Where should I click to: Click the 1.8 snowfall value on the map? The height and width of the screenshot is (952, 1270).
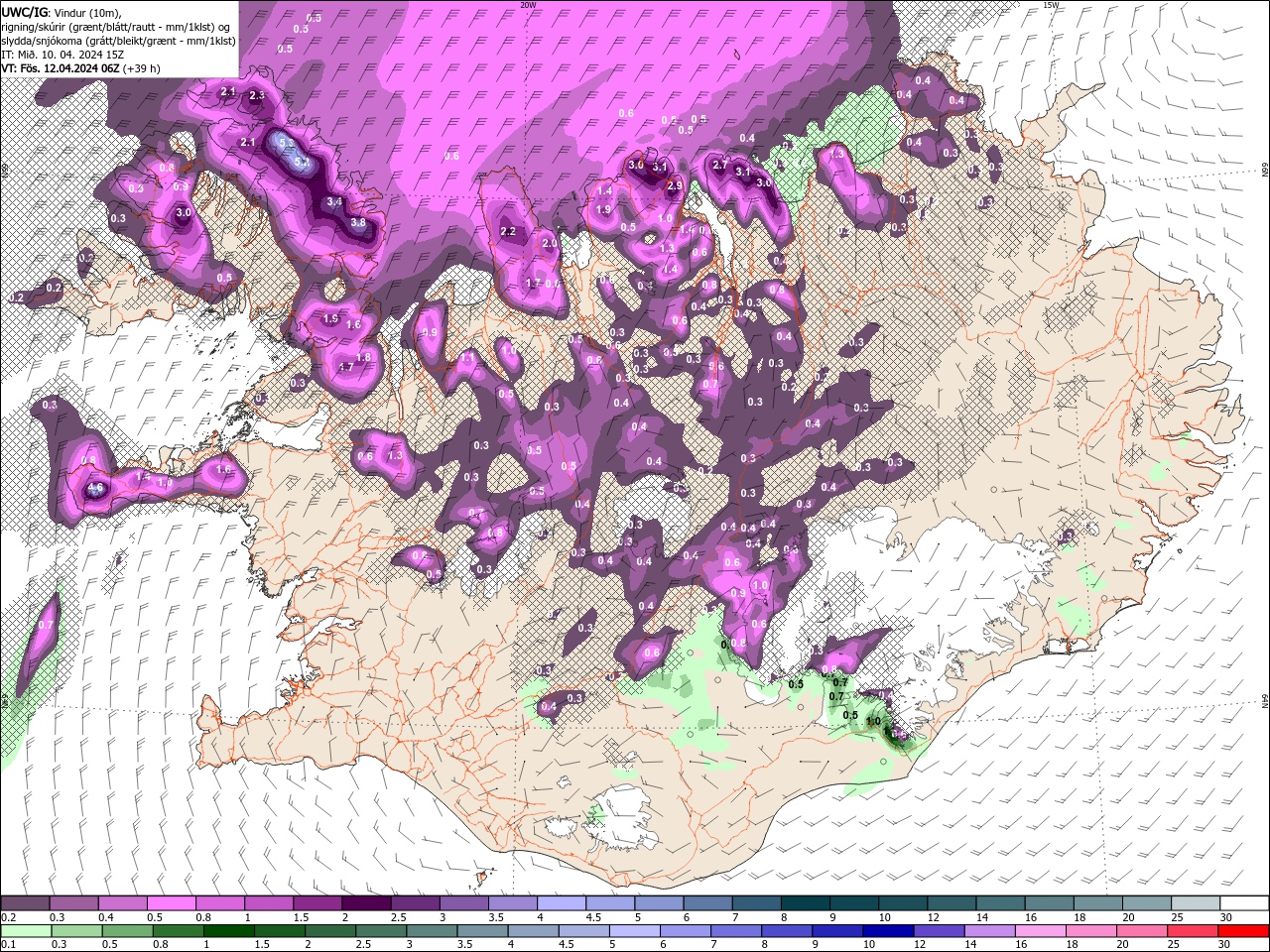pyautogui.click(x=363, y=357)
